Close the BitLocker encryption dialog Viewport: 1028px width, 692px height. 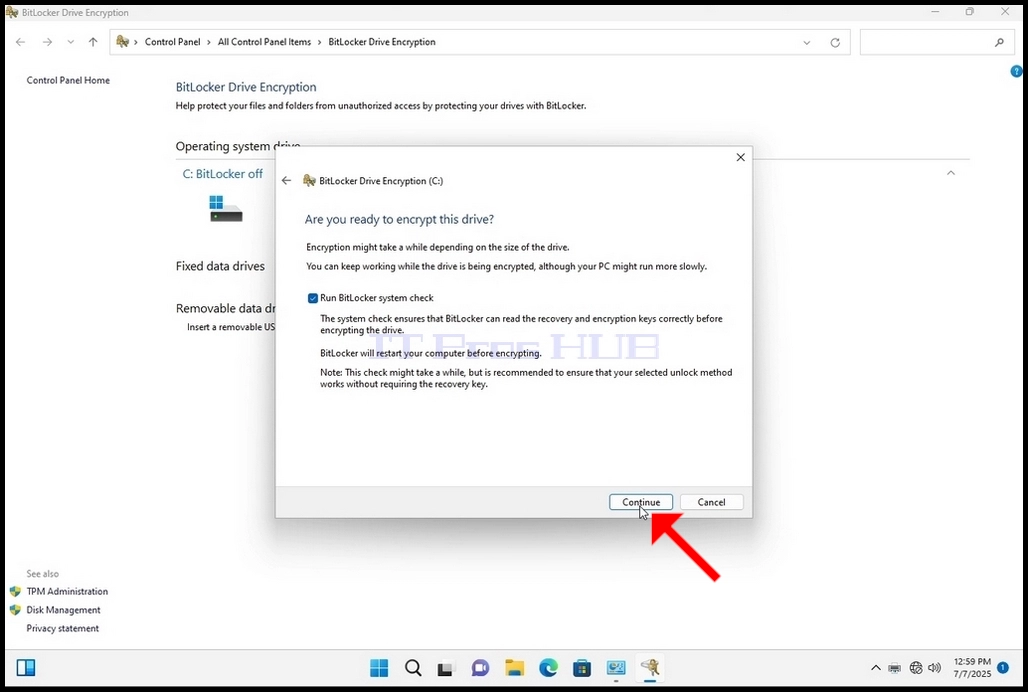(740, 157)
